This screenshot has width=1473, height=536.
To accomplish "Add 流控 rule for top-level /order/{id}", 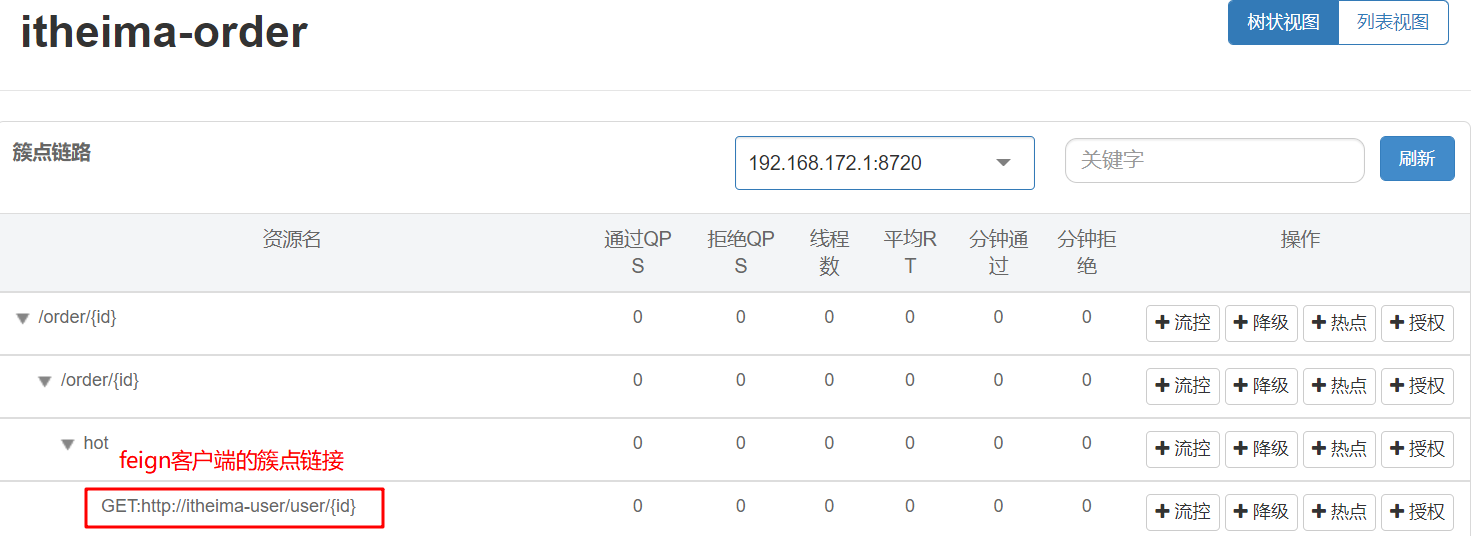I will (x=1183, y=323).
